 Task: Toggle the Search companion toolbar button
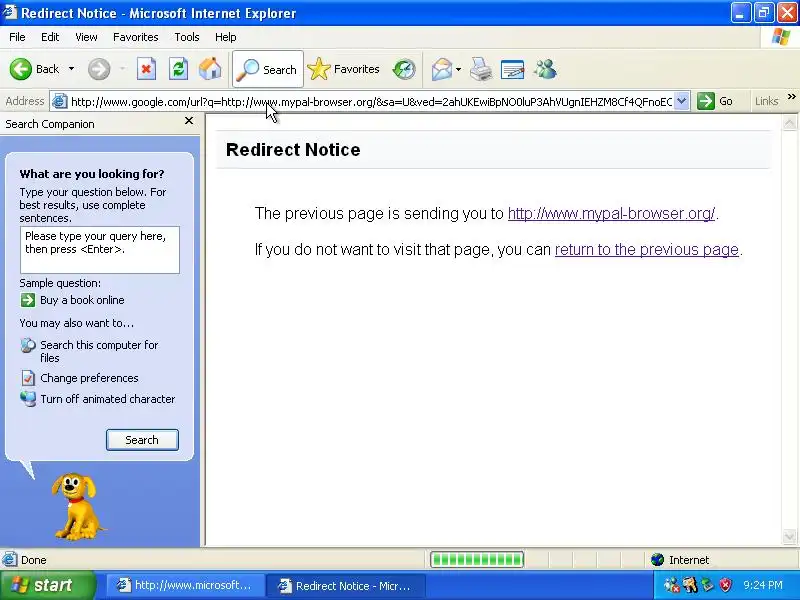pyautogui.click(x=268, y=69)
